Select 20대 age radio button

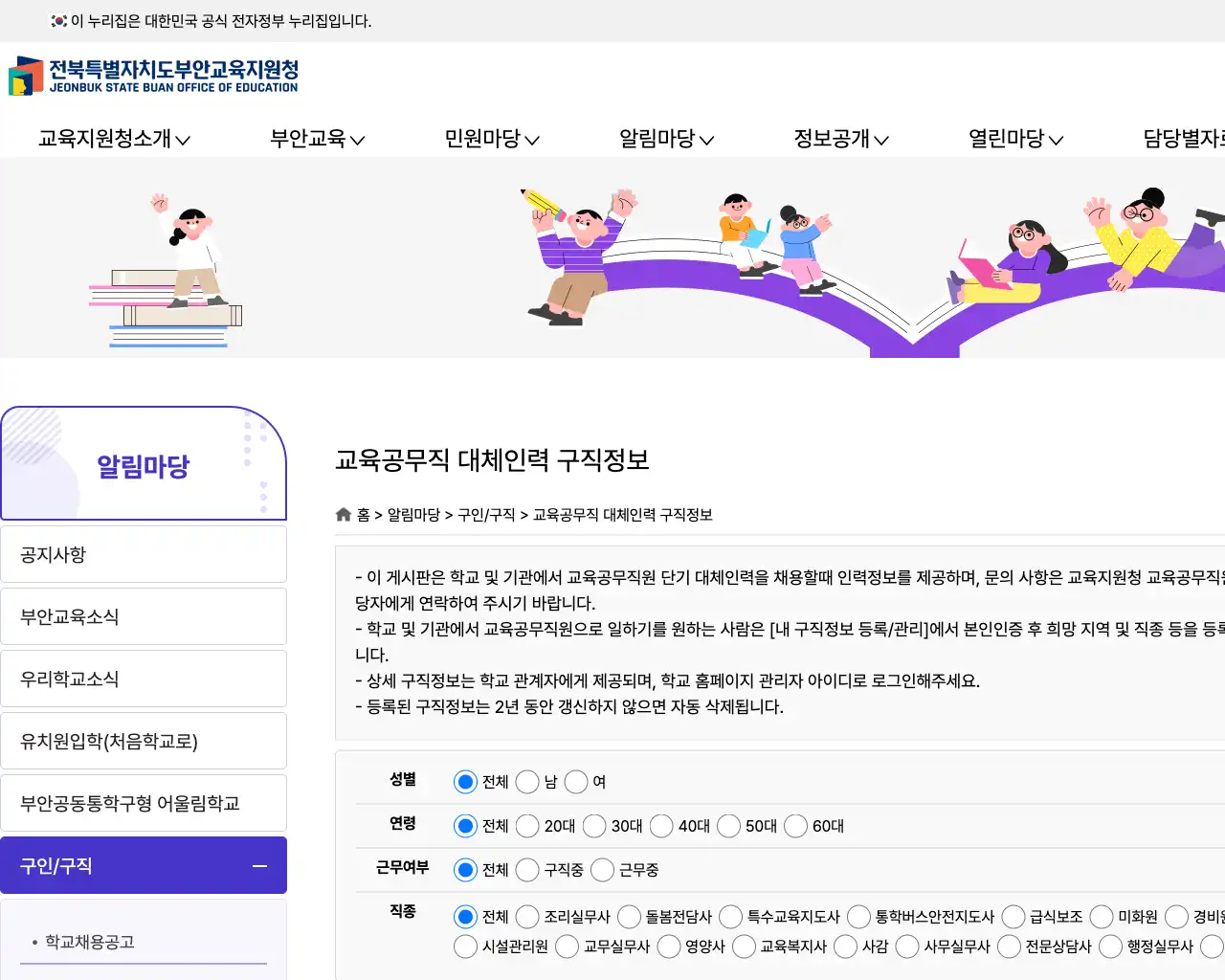[527, 826]
